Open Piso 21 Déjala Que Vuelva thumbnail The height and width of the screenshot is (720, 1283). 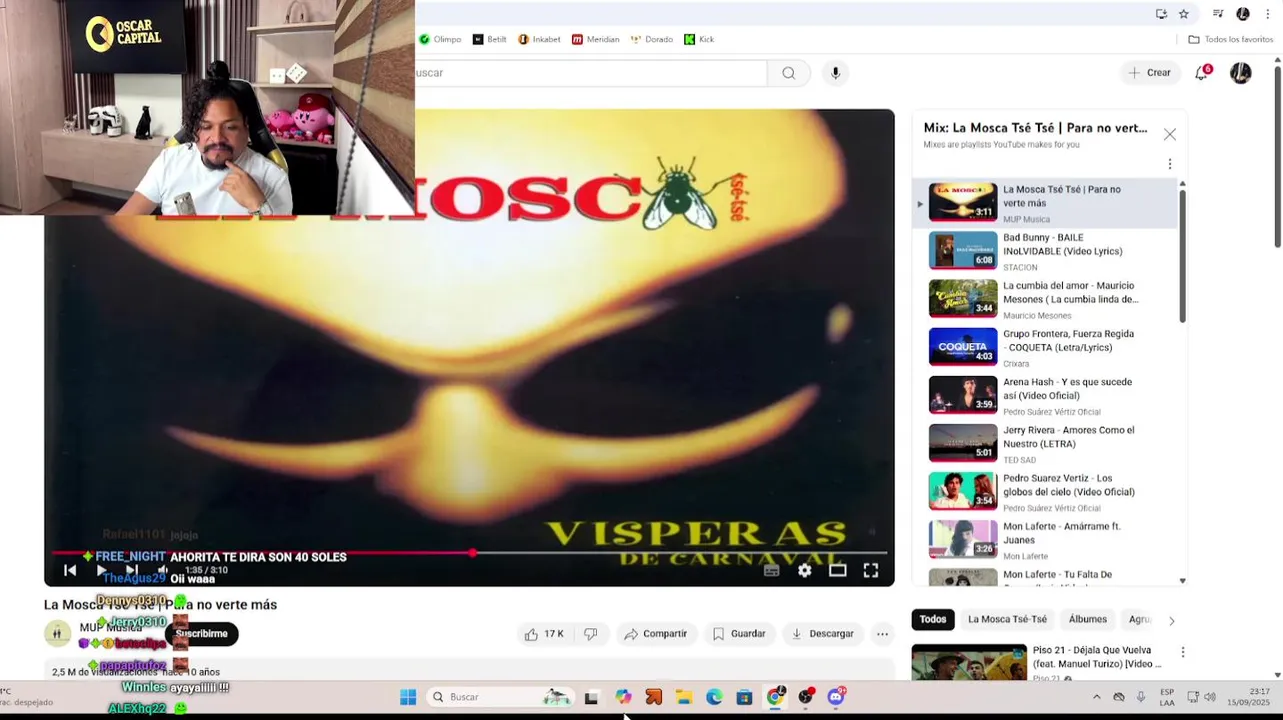pos(969,662)
